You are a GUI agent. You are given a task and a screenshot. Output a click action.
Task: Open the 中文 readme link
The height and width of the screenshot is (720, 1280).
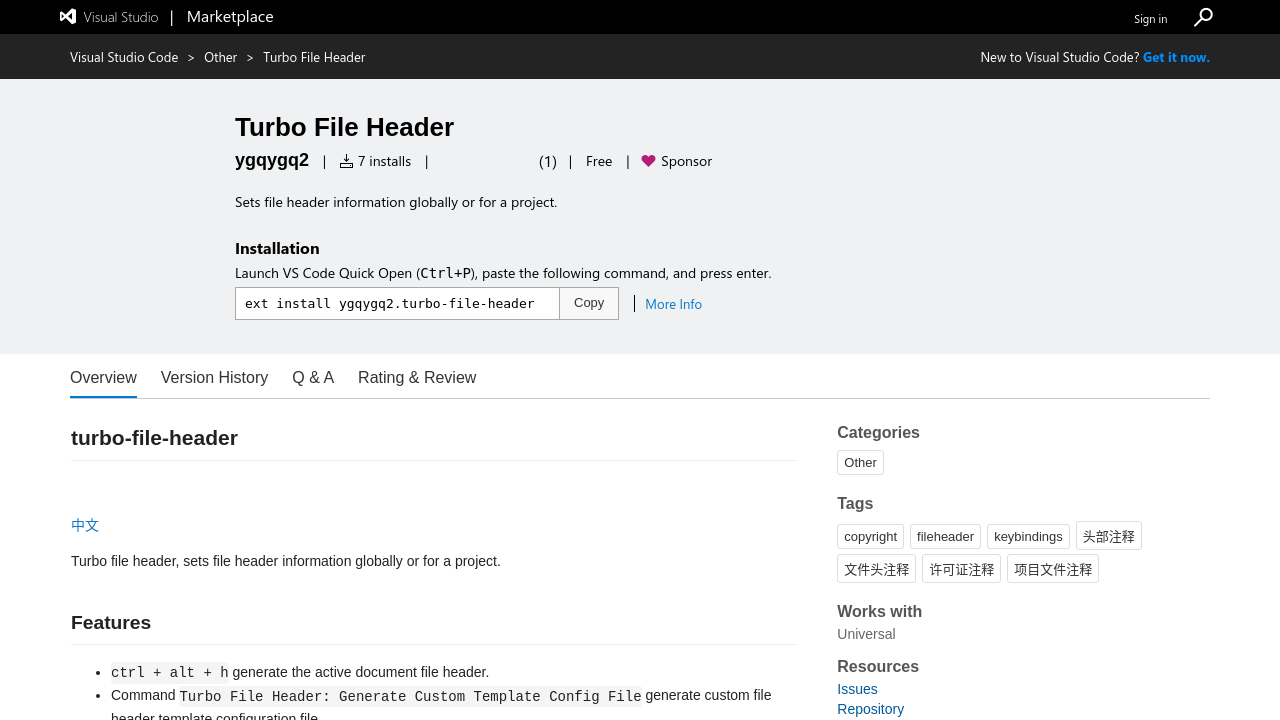pos(85,525)
